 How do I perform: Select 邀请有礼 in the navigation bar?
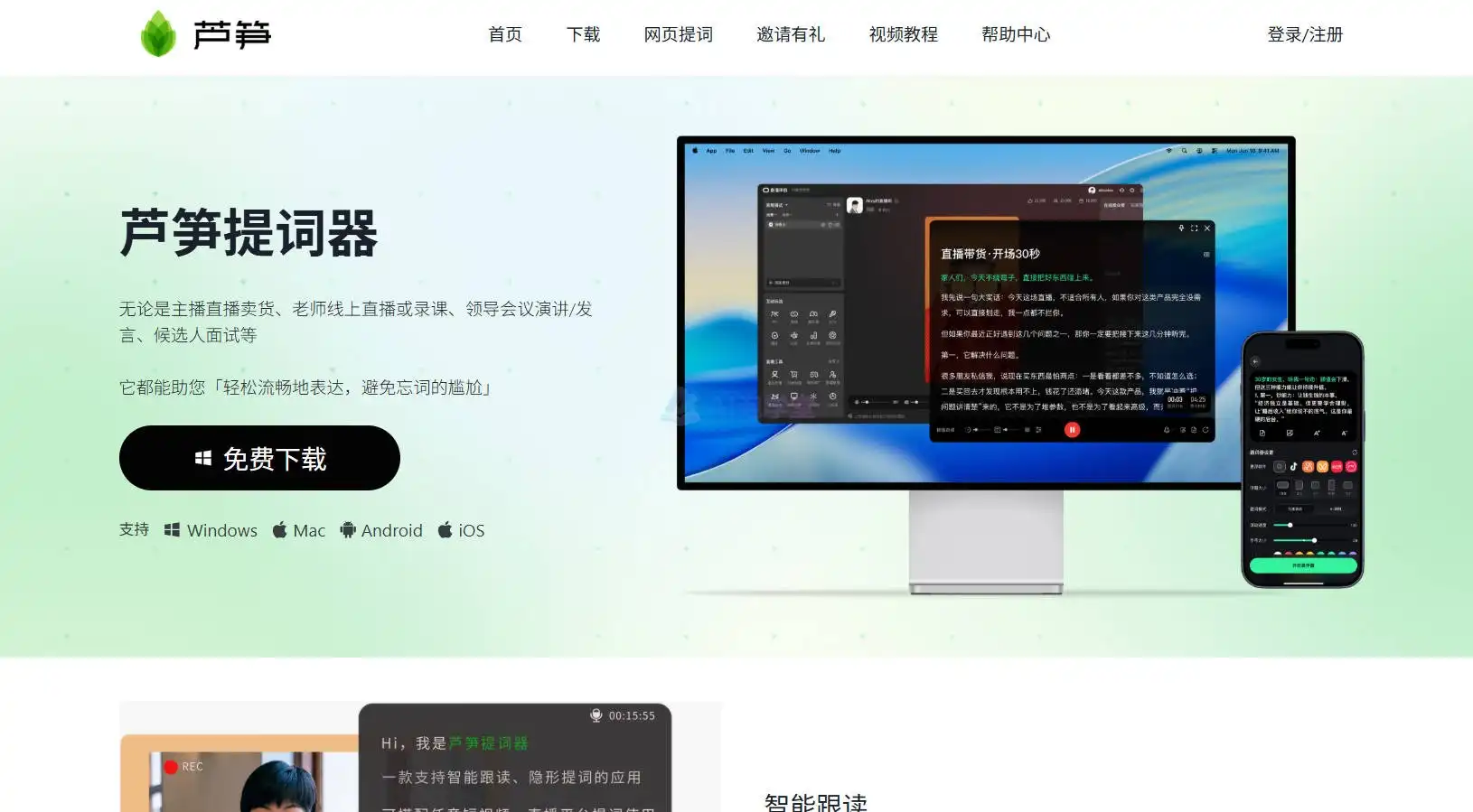coord(791,34)
